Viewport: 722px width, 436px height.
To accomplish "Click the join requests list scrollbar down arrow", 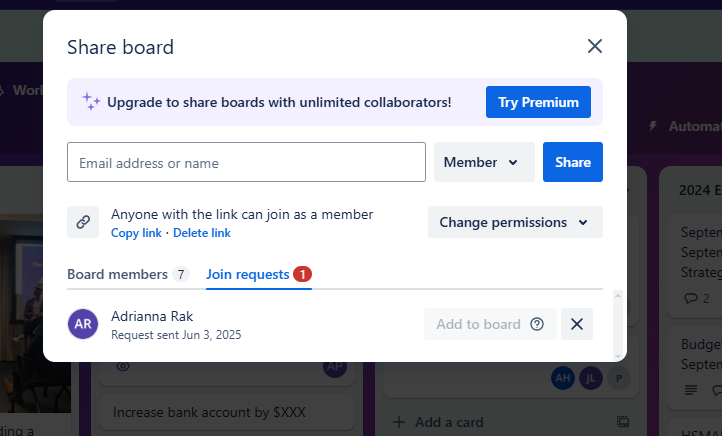I will [618, 356].
